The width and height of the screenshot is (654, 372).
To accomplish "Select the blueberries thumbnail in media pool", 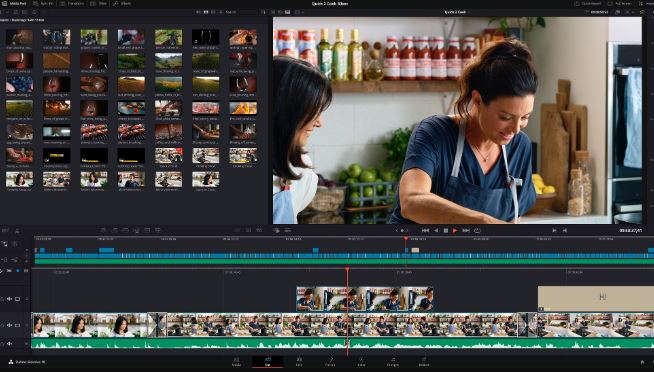I will (19, 85).
